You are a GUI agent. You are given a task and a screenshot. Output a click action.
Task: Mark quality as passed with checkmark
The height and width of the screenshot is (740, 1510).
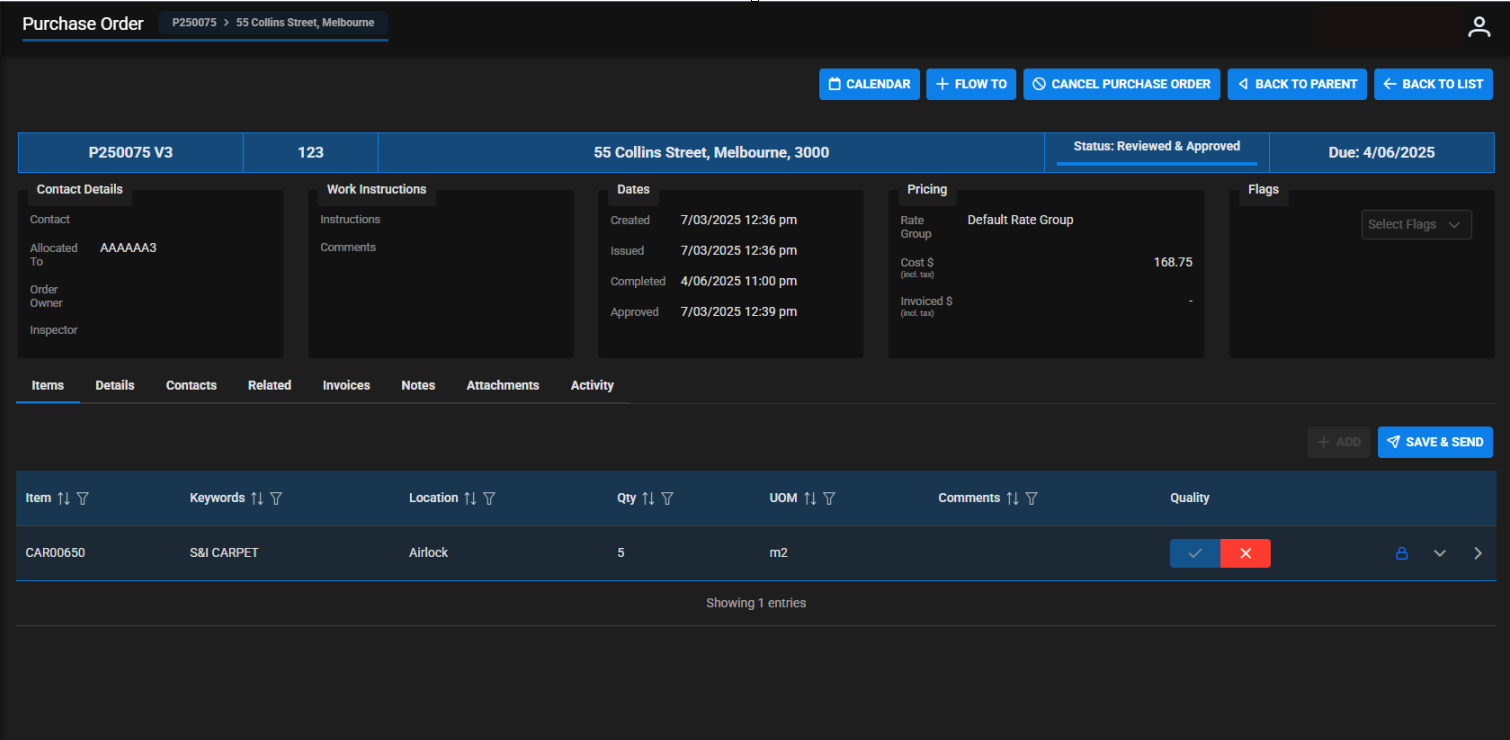click(1195, 553)
